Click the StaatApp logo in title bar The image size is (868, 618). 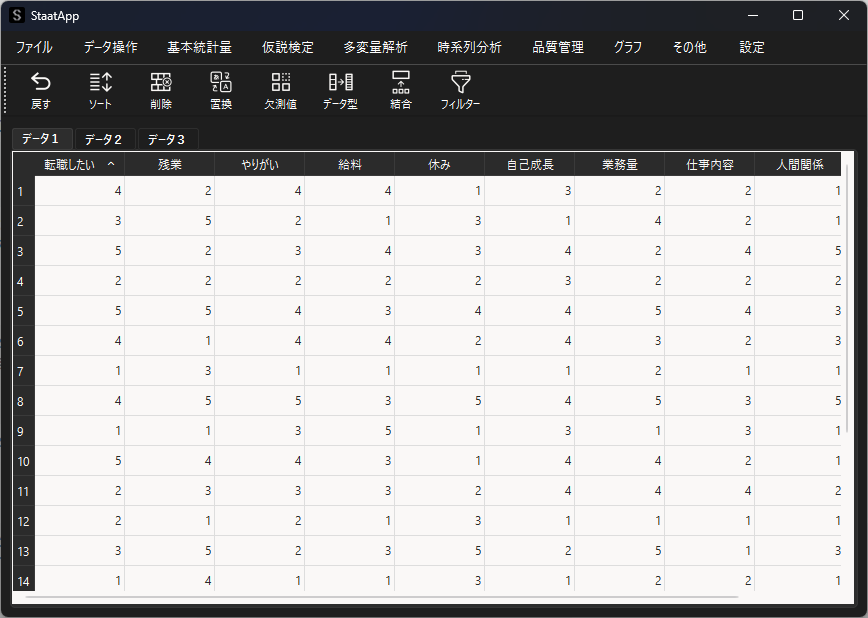tap(17, 16)
